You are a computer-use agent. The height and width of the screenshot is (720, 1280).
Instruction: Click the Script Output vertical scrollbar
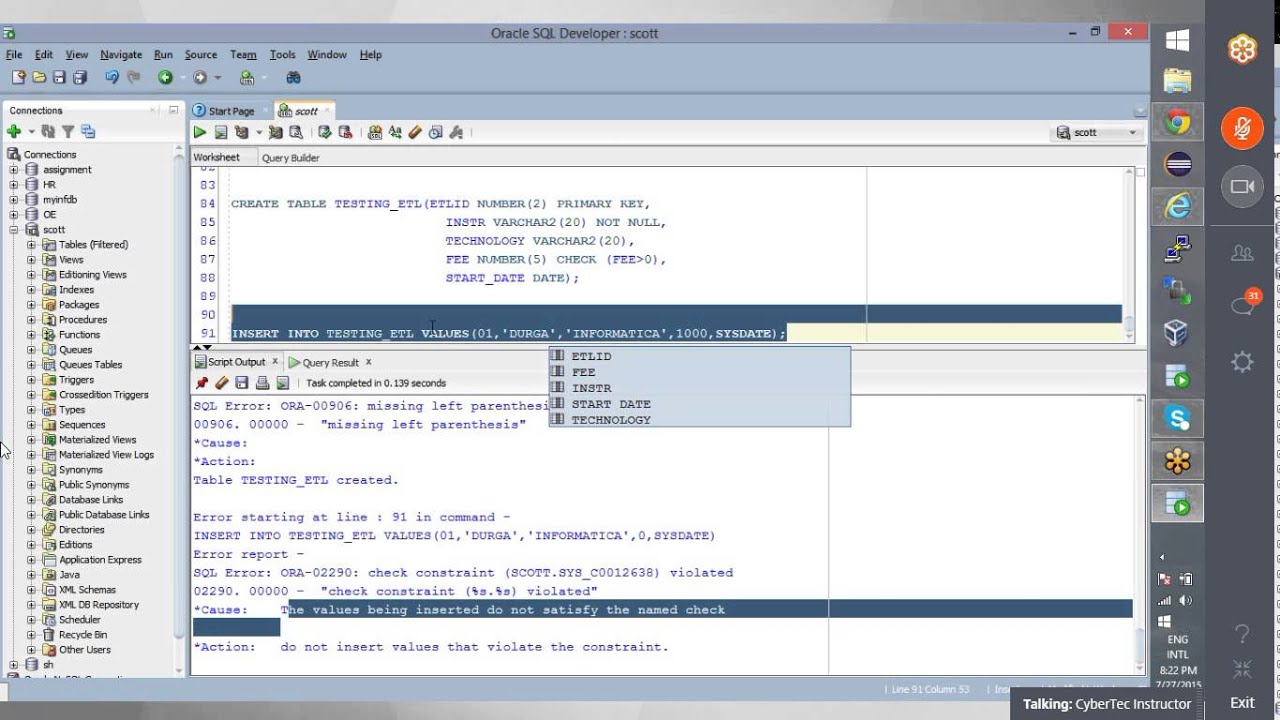tap(1140, 535)
